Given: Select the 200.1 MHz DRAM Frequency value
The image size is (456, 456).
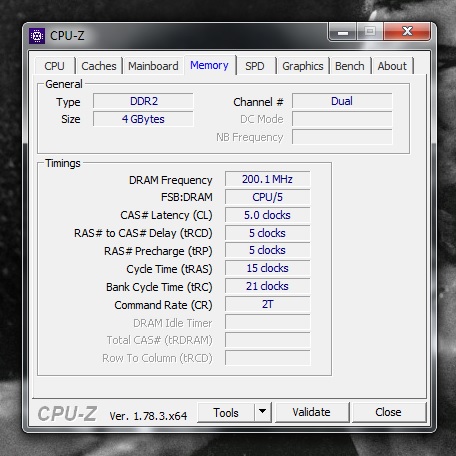Looking at the screenshot, I should [x=267, y=179].
